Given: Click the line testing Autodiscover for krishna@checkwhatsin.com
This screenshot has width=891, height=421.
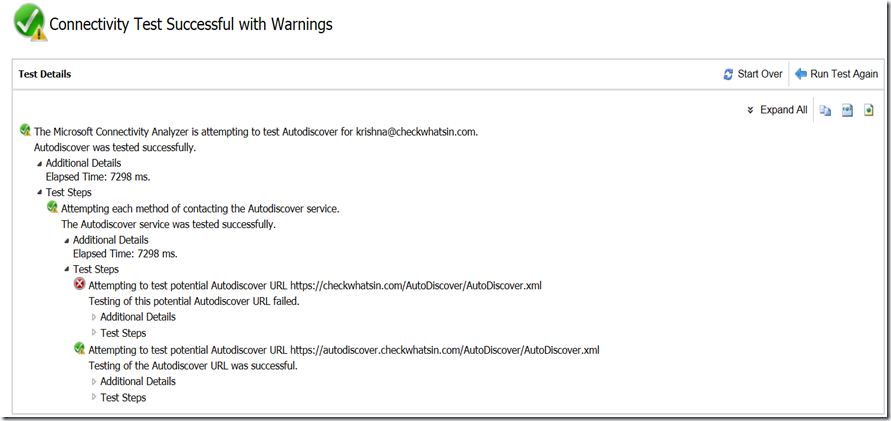Looking at the screenshot, I should pos(256,132).
